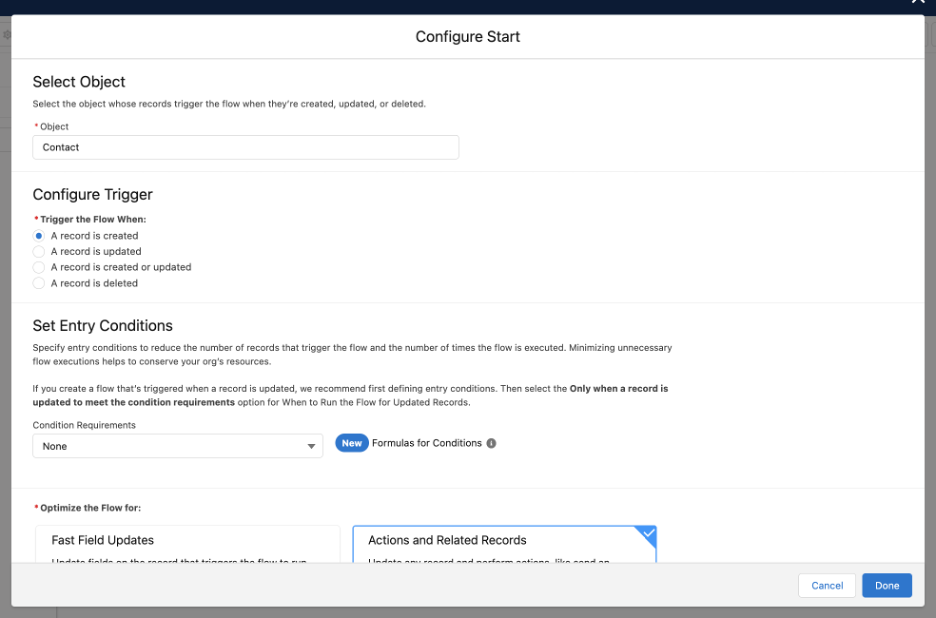Select the 'A record is created' trigger option
The image size is (936, 618).
pos(37,235)
